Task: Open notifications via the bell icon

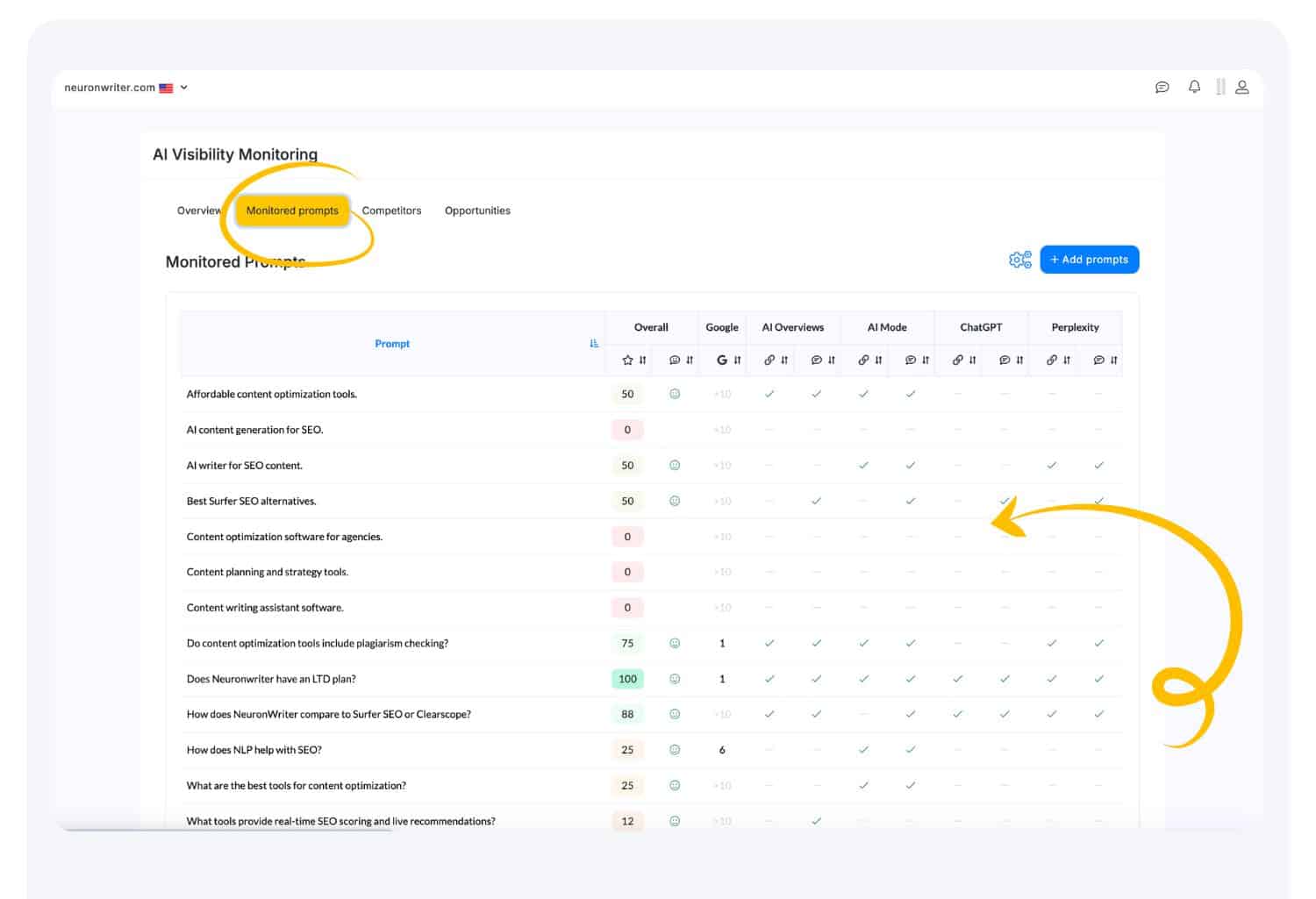Action: click(1194, 87)
